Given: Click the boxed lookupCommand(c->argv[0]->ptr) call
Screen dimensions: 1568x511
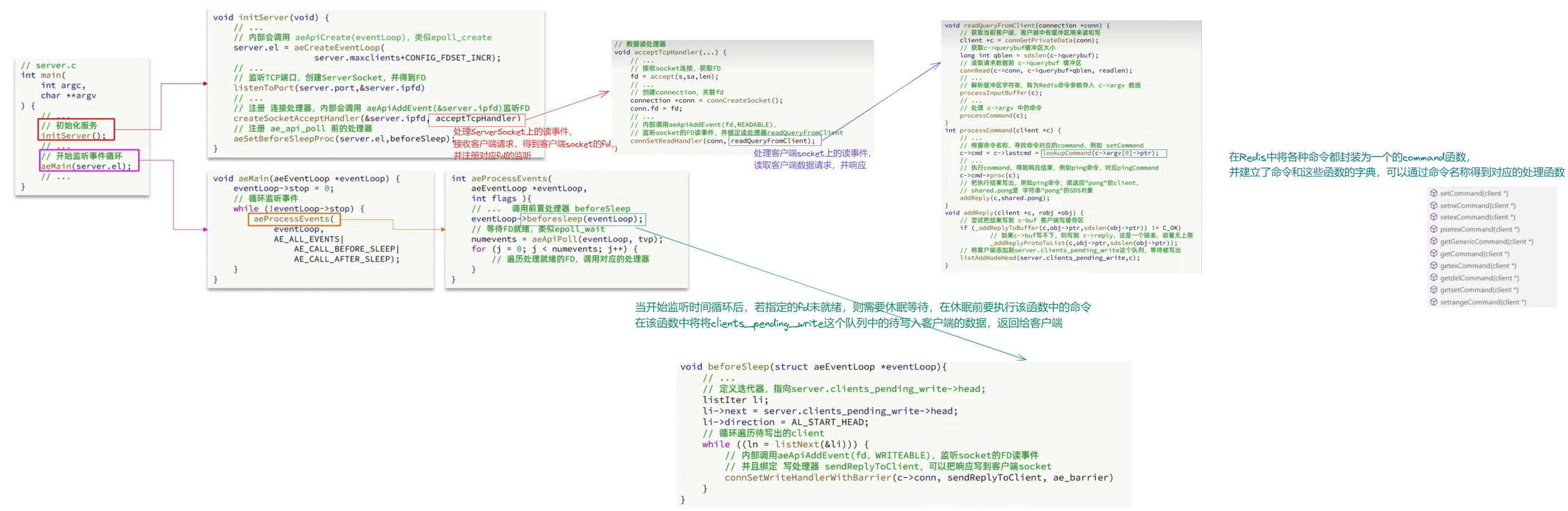Looking at the screenshot, I should pyautogui.click(x=1104, y=153).
